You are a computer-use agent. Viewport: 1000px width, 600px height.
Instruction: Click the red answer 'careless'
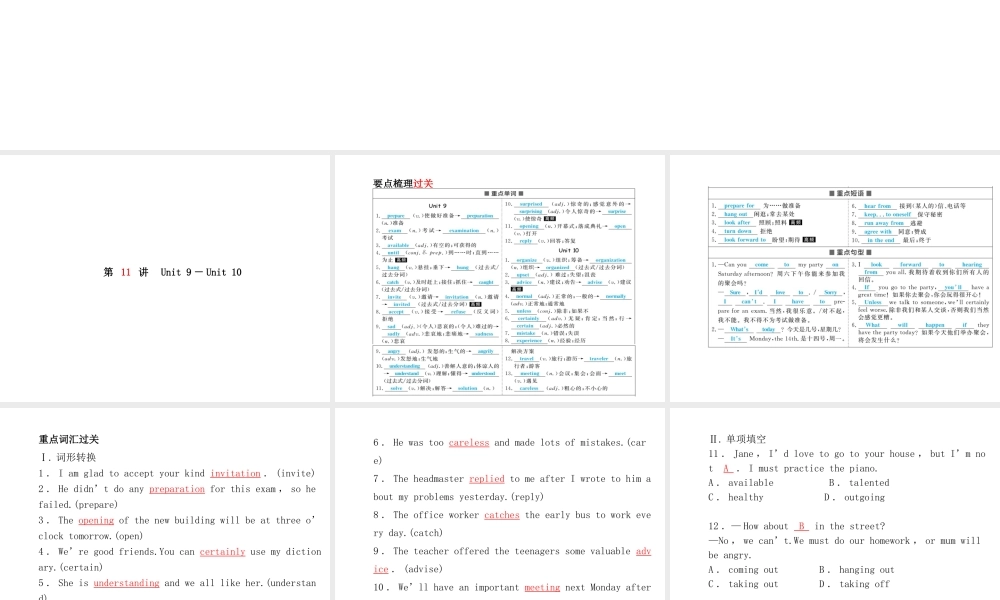pos(469,443)
